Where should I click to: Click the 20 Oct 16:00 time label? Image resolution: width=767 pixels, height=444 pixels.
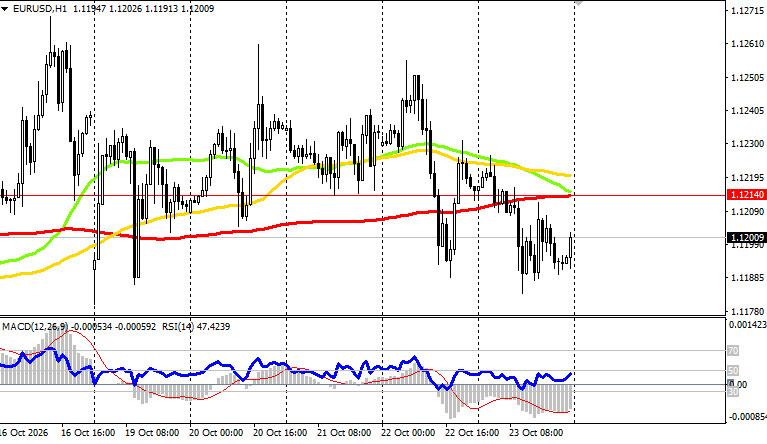(280, 433)
